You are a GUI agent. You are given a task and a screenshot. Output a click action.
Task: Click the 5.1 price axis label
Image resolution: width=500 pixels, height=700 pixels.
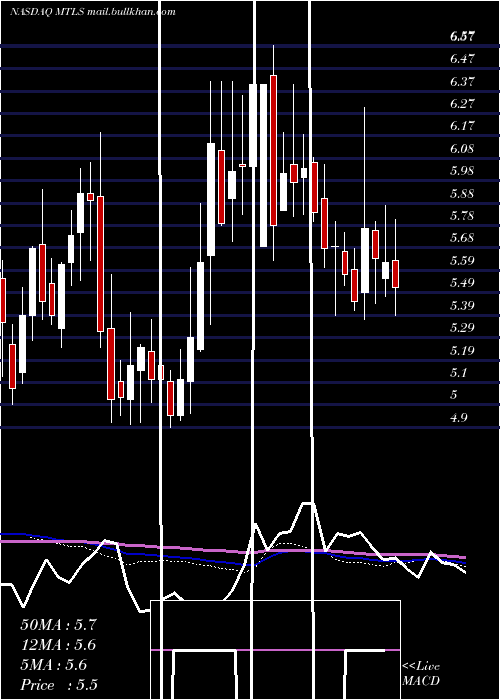[x=459, y=373]
